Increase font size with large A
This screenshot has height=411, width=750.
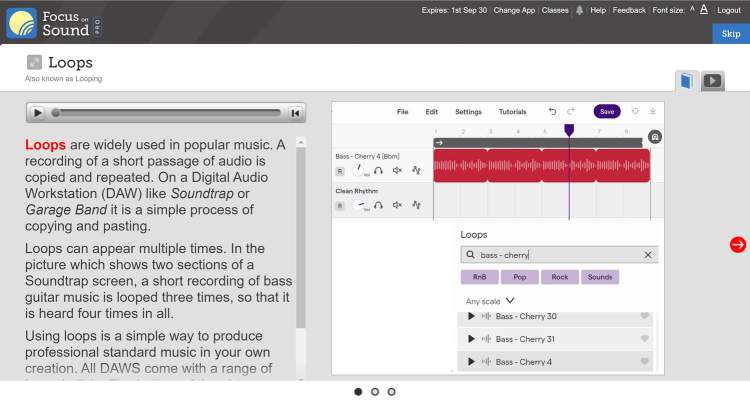pyautogui.click(x=704, y=10)
